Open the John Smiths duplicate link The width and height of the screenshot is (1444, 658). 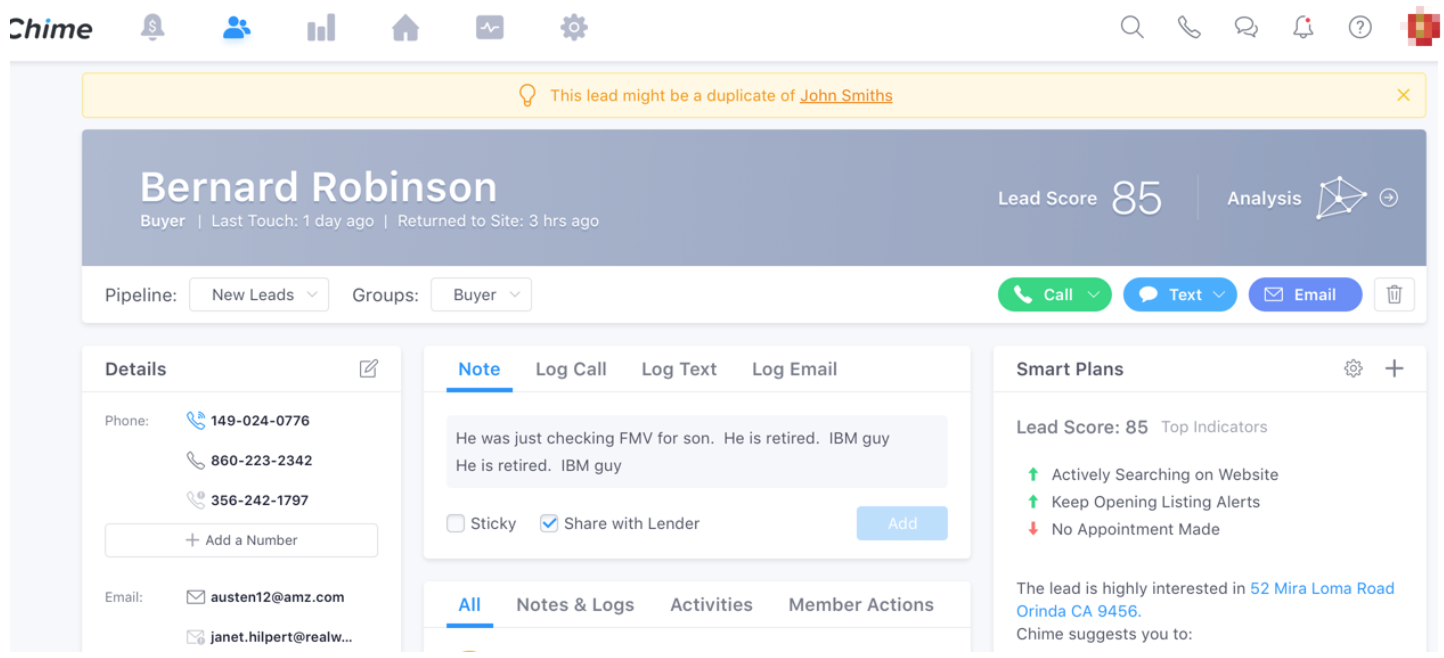[846, 96]
